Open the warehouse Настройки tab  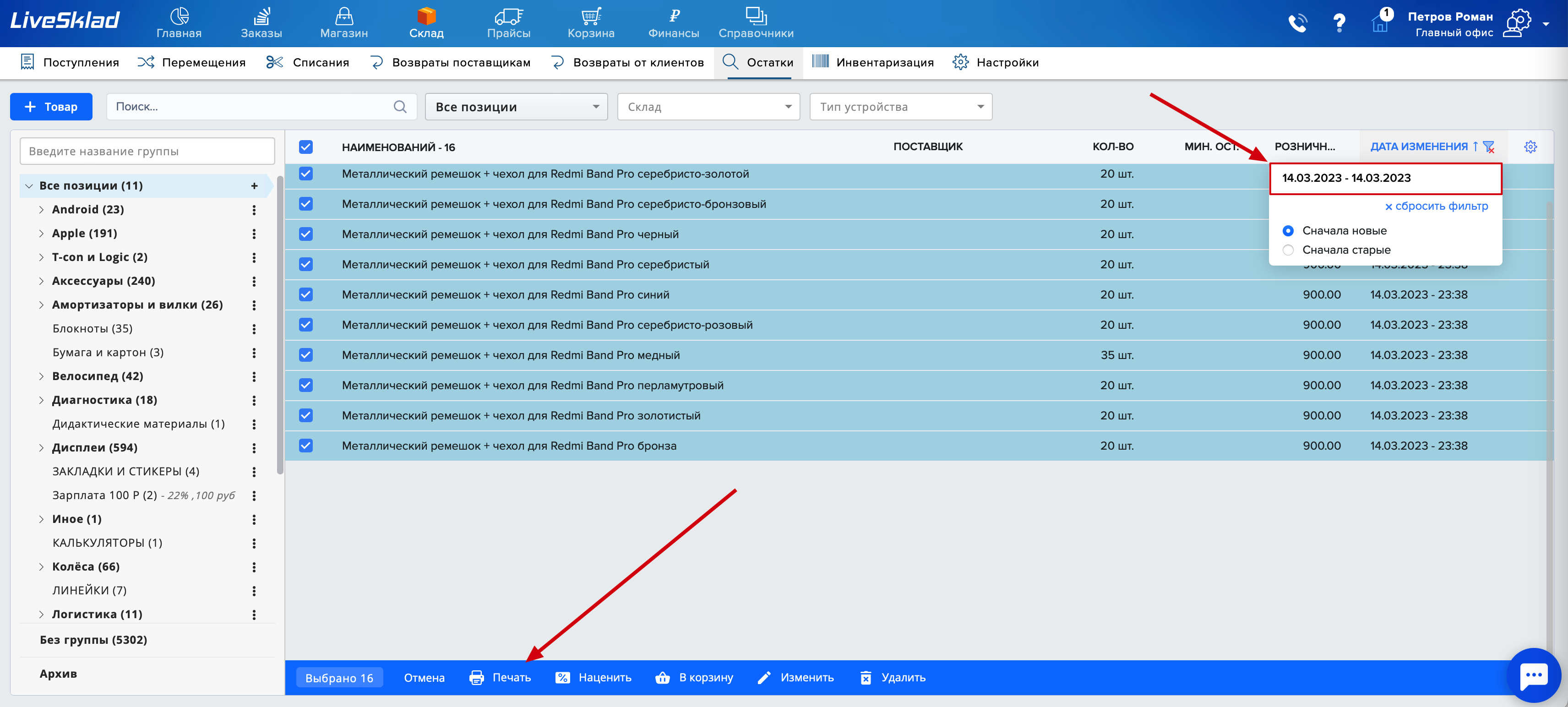(x=995, y=62)
